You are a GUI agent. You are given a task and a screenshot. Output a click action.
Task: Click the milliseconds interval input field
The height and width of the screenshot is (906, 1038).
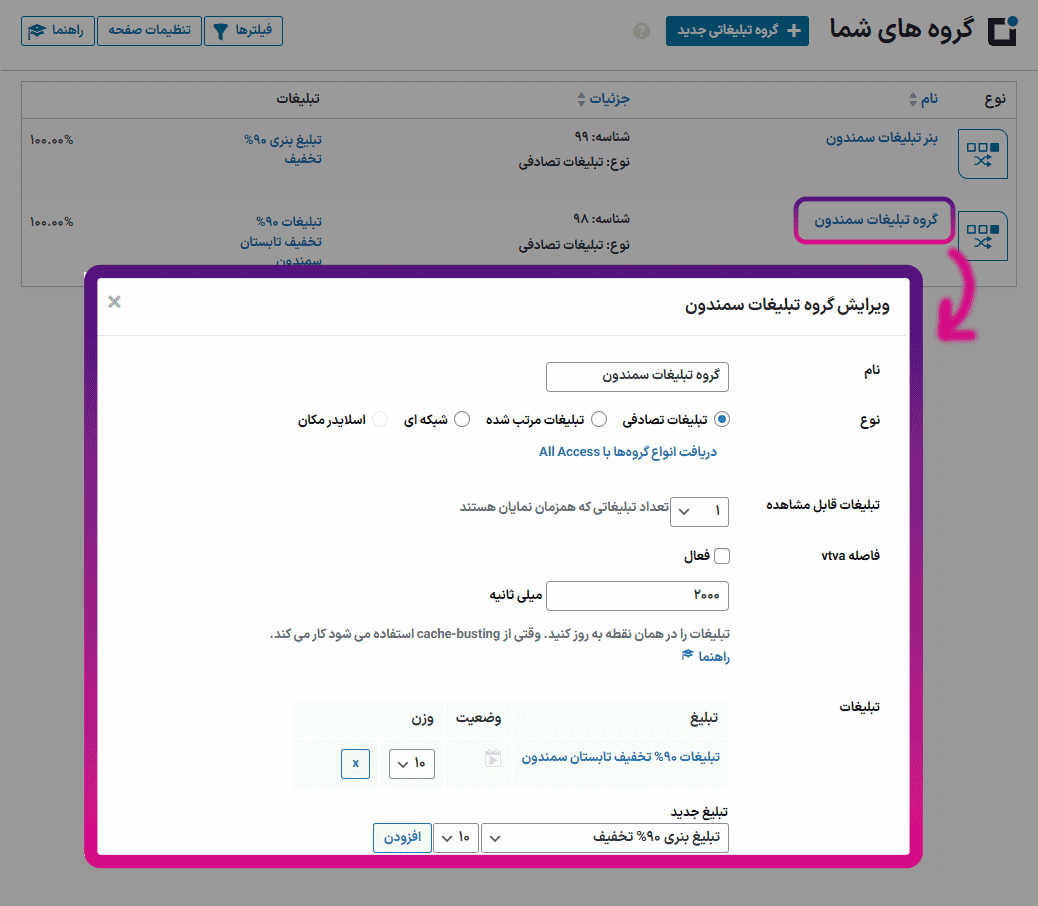(637, 596)
